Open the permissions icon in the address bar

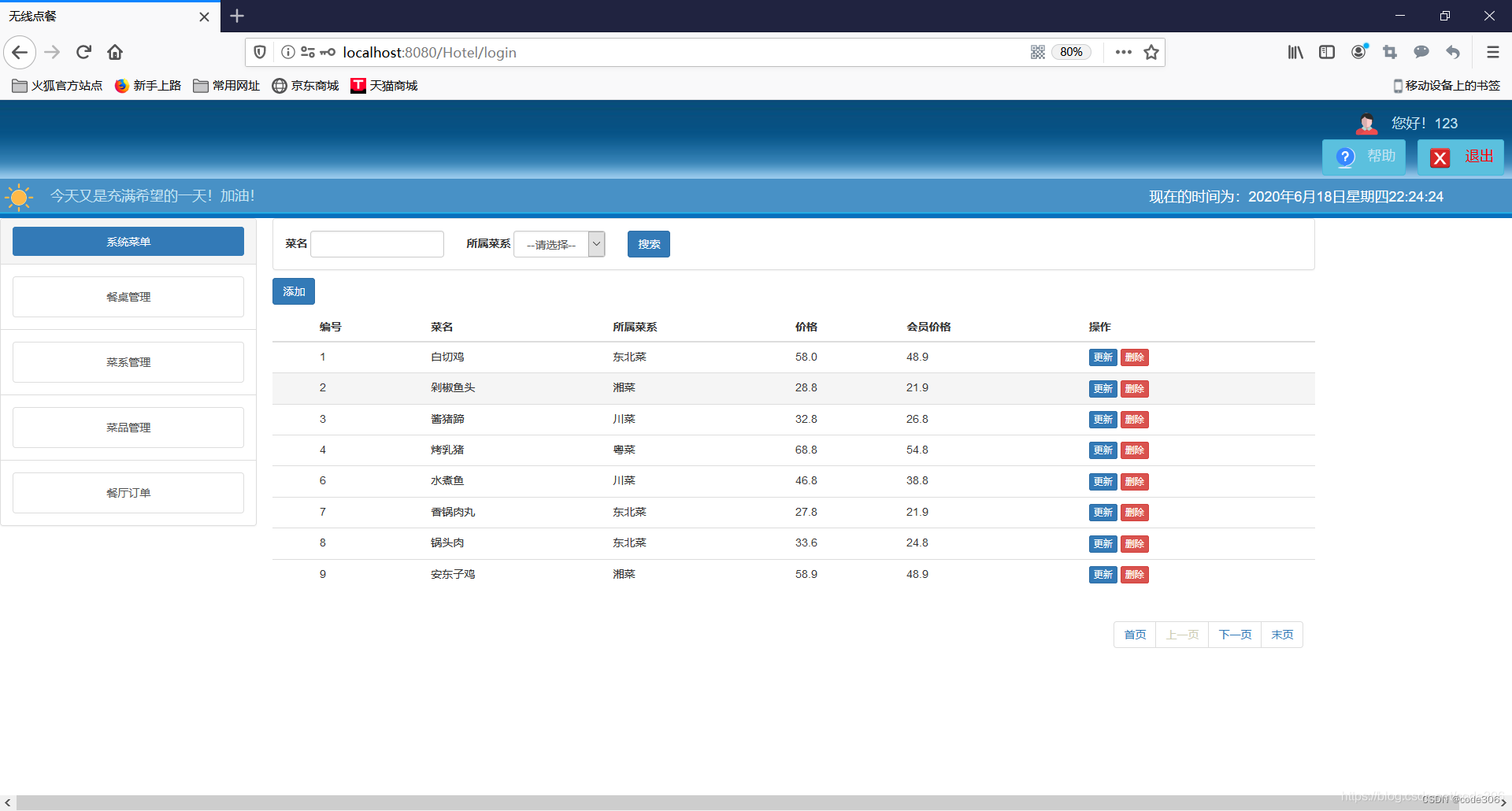point(308,52)
